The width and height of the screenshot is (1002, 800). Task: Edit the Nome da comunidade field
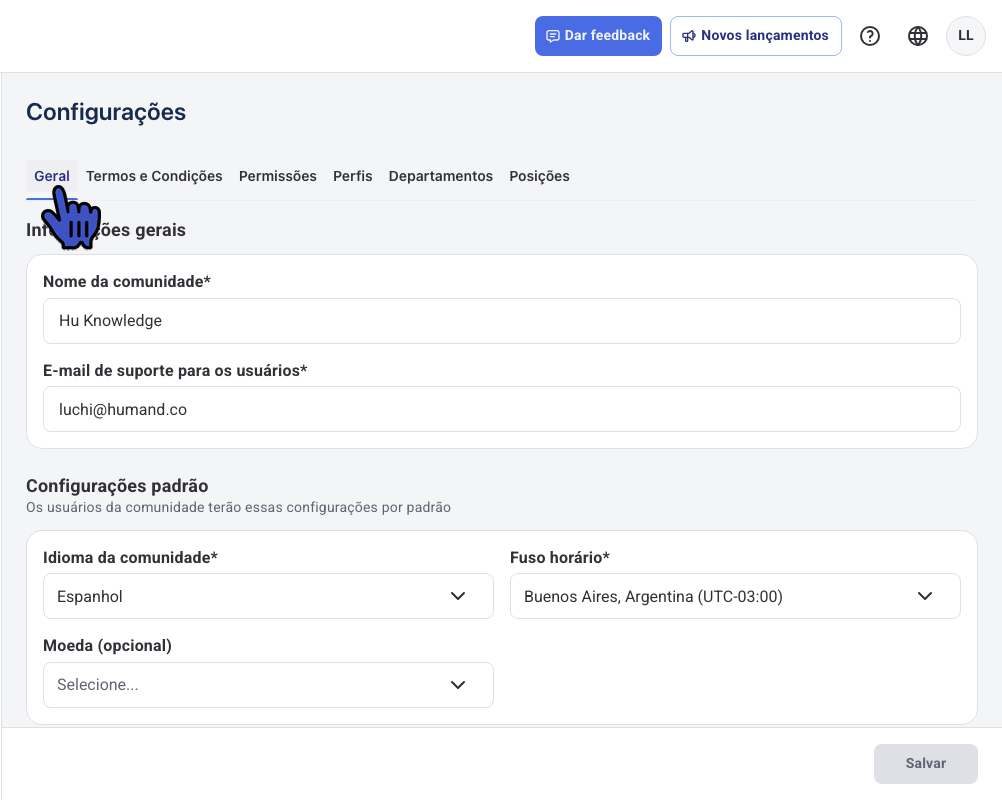pyautogui.click(x=502, y=321)
